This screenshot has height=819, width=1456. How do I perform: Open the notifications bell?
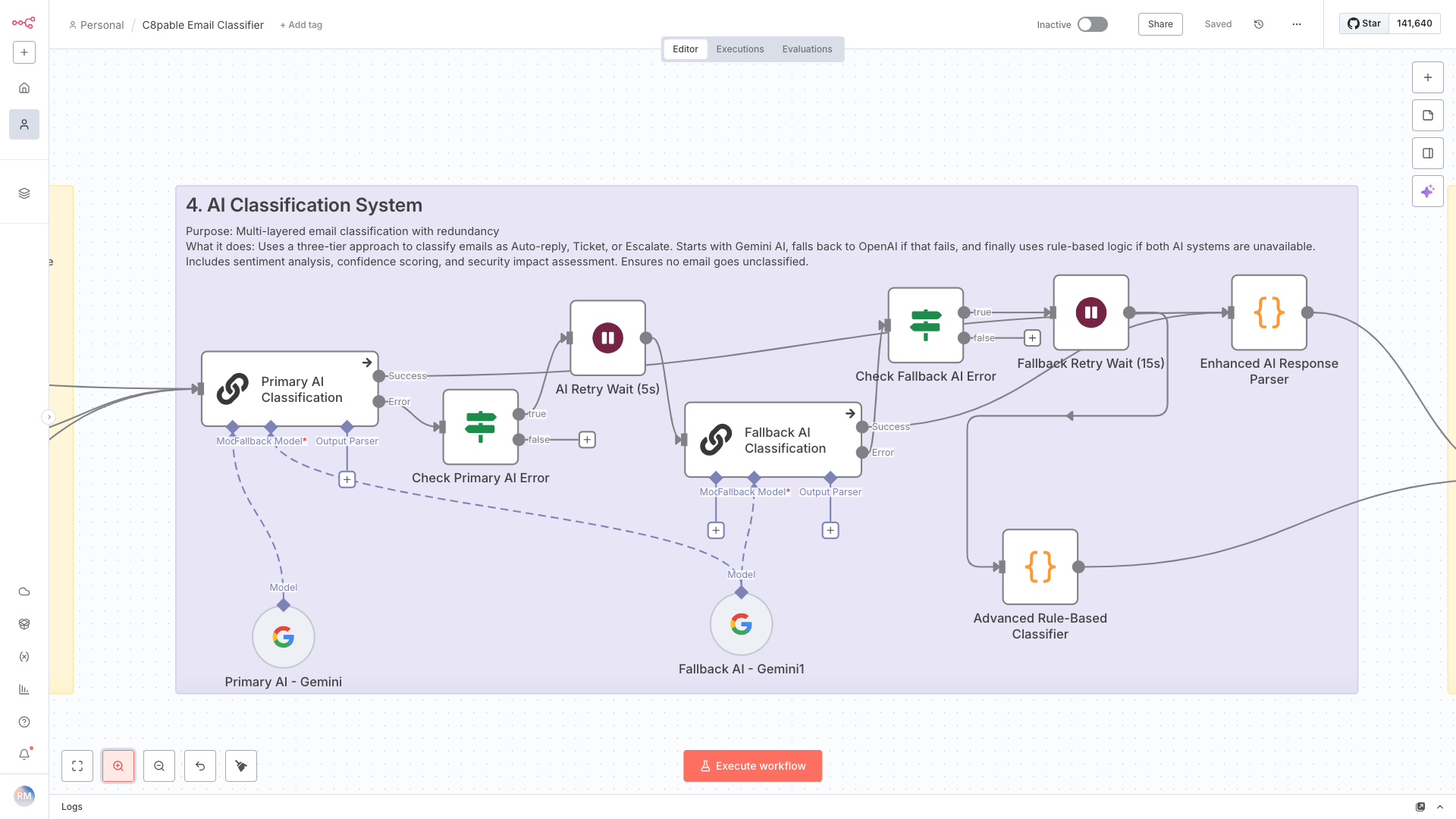tap(24, 755)
